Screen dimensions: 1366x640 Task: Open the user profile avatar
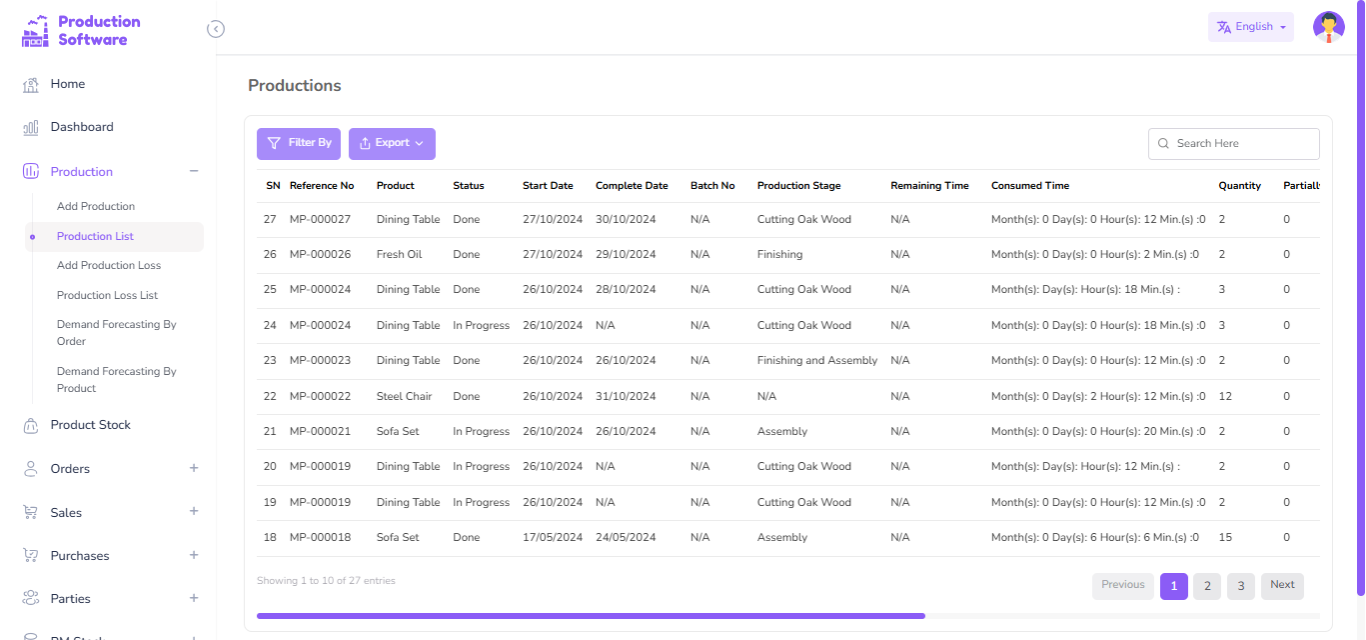coord(1328,27)
